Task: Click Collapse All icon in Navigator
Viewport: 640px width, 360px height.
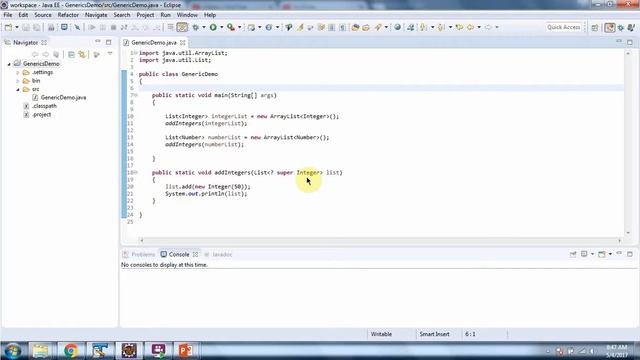Action: (71, 54)
